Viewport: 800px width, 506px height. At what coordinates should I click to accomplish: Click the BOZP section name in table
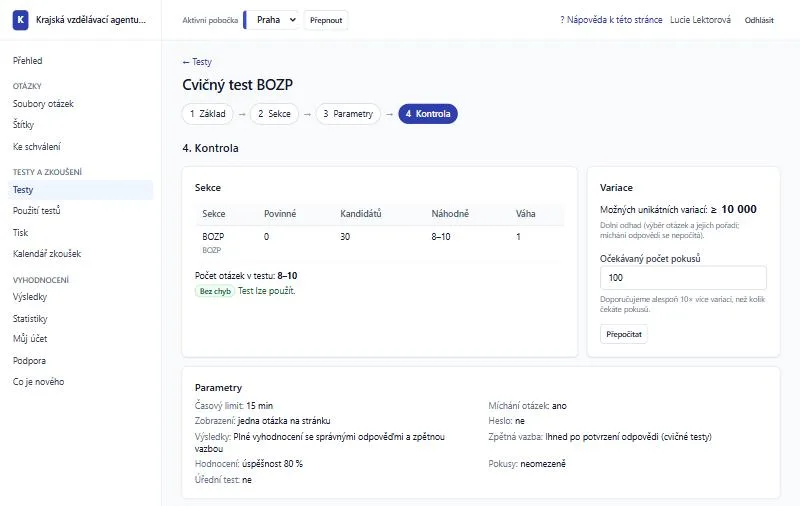pos(213,237)
